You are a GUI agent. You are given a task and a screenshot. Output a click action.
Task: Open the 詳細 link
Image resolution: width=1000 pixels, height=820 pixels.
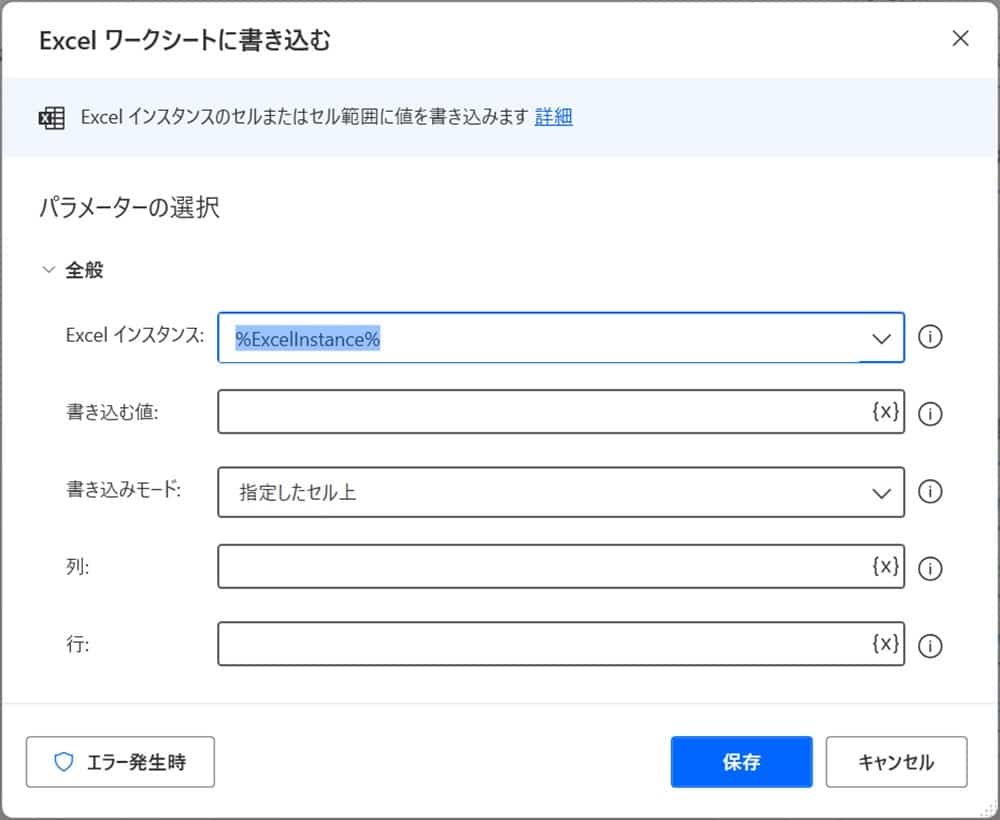click(x=553, y=117)
